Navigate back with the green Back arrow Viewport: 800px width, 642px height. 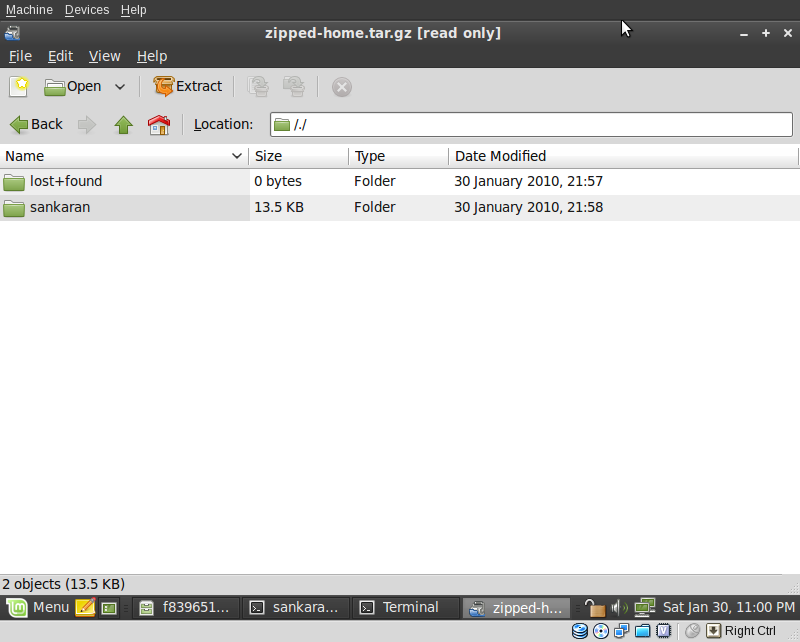point(36,124)
